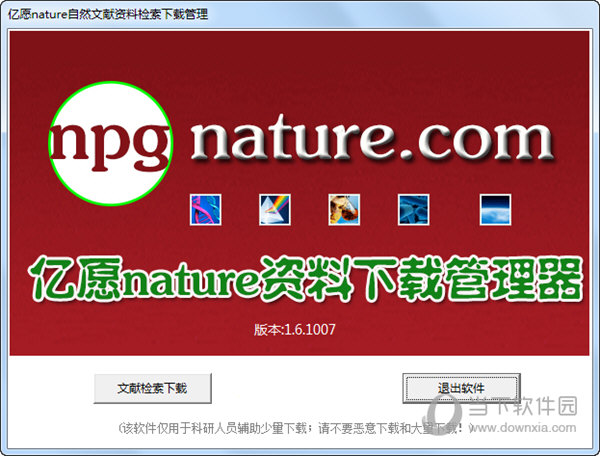This screenshot has width=600, height=456.
Task: Open the 文献检索下载 button
Action: pyautogui.click(x=152, y=388)
